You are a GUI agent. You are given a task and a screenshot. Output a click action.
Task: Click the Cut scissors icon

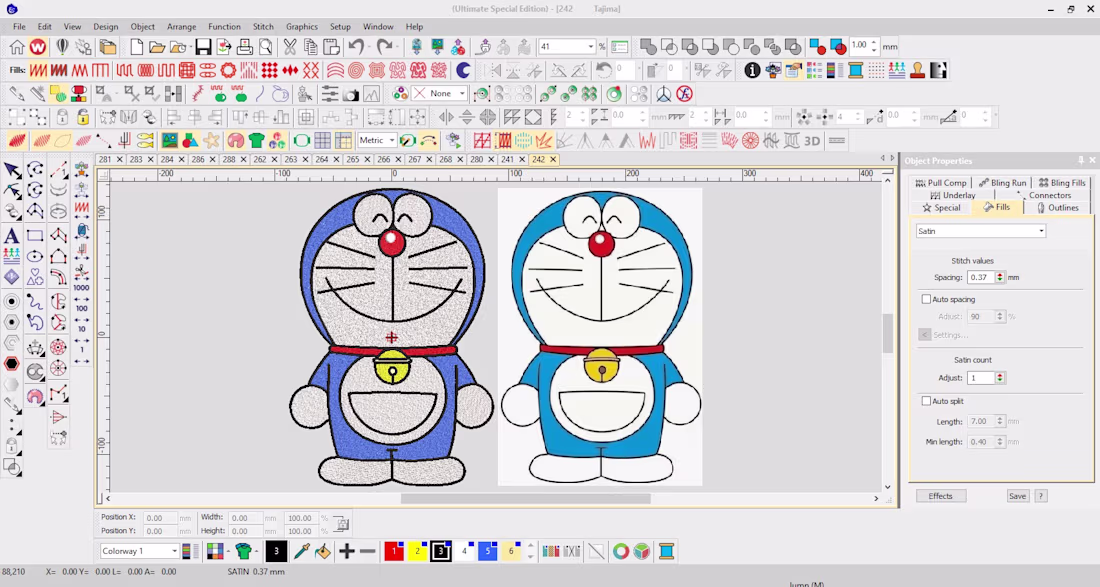pyautogui.click(x=290, y=47)
